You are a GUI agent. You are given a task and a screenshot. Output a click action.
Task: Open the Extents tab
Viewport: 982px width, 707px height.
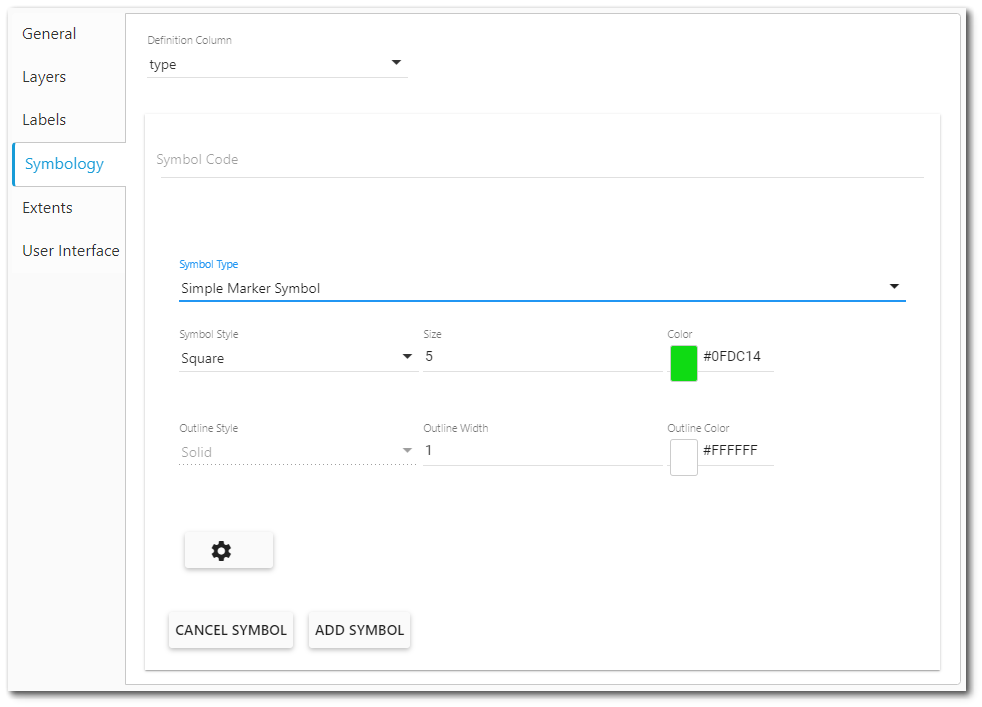[x=47, y=207]
